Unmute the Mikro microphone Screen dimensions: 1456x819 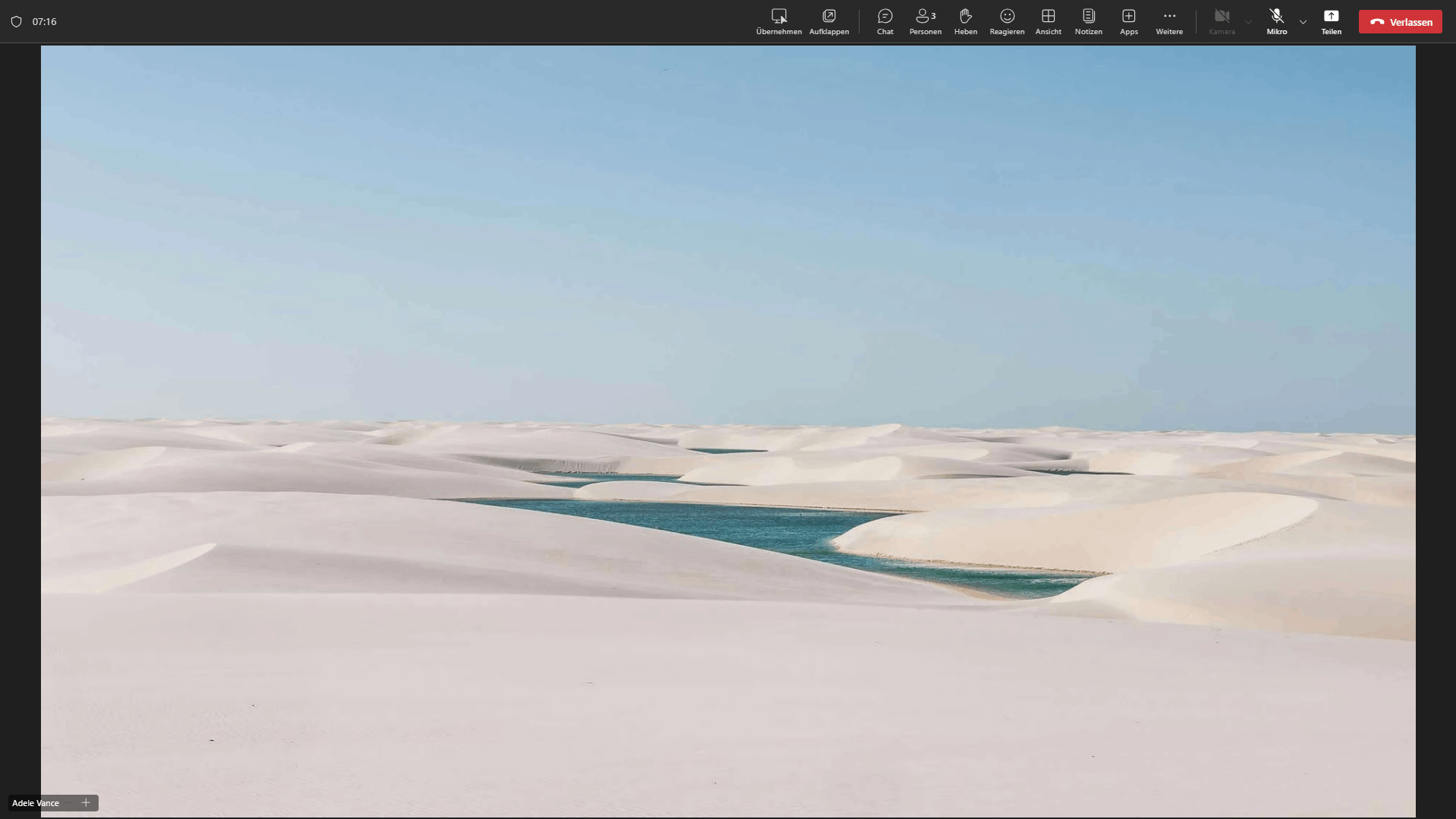1276,22
